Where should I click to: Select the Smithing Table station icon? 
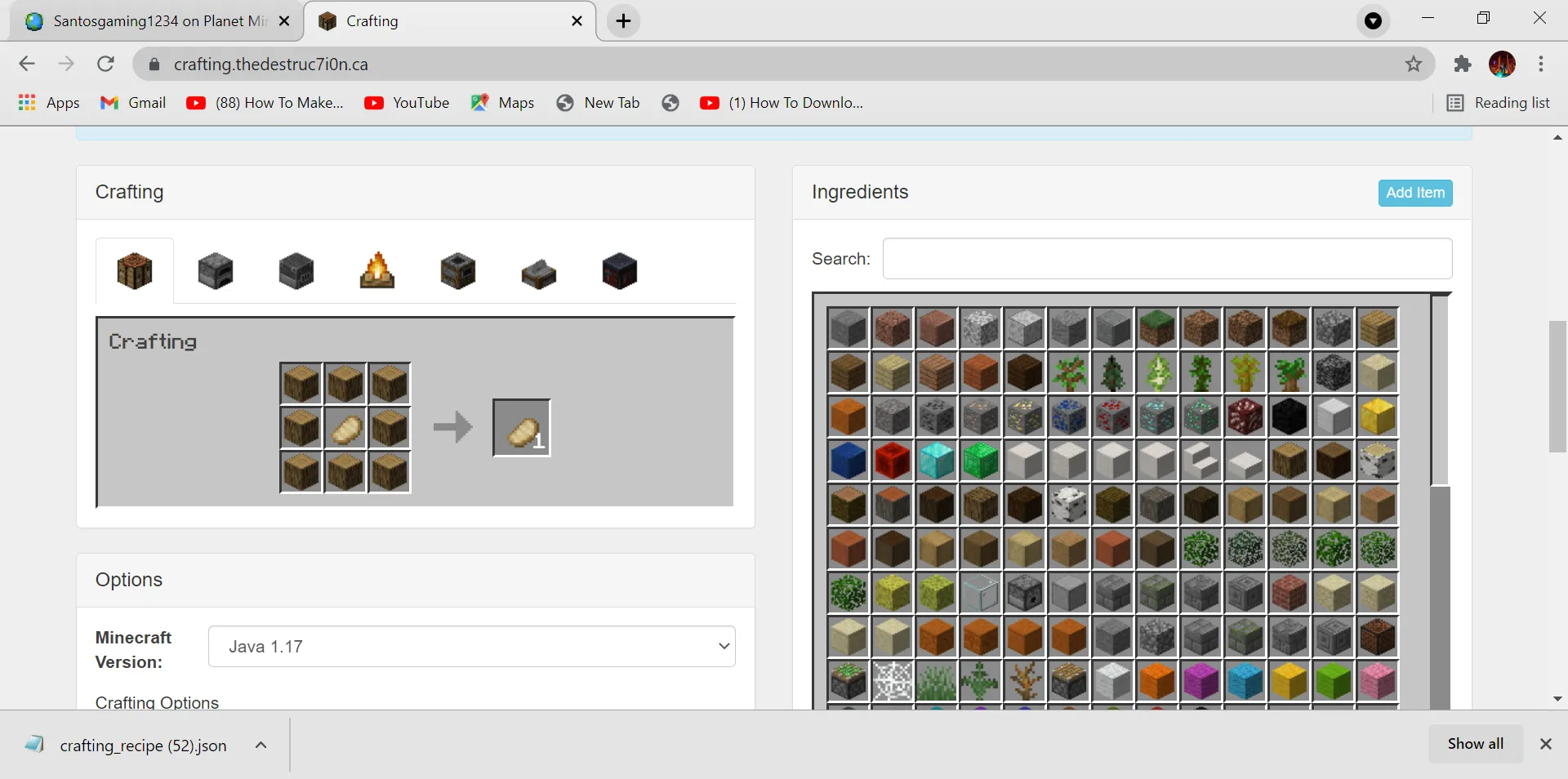pos(619,272)
